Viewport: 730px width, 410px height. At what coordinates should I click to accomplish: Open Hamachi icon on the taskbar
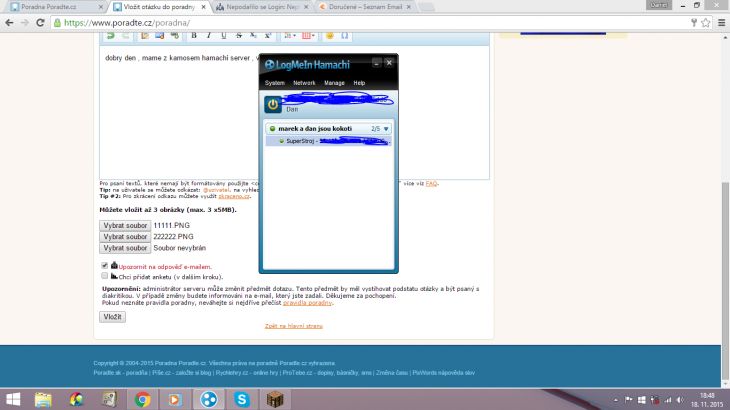pyautogui.click(x=209, y=399)
